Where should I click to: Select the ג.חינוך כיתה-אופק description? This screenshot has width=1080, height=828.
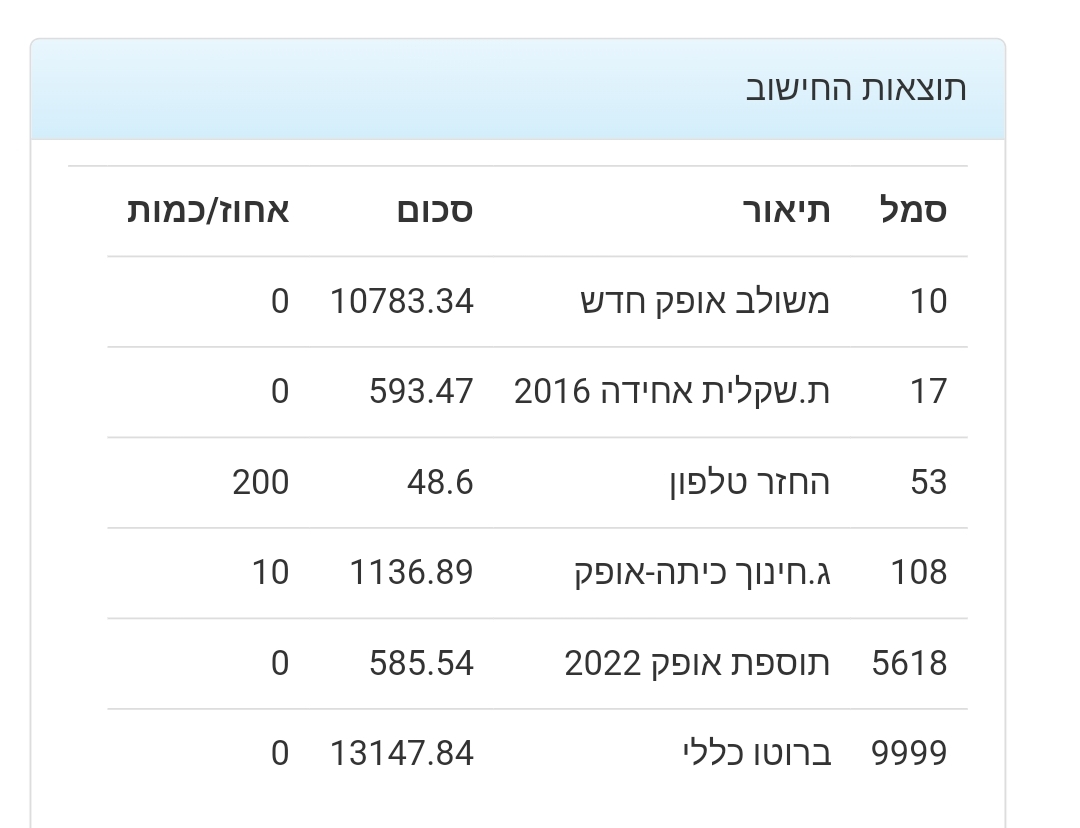click(702, 572)
